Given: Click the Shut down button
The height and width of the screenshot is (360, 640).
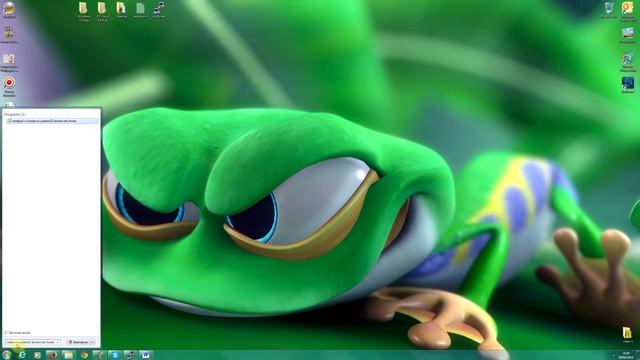Looking at the screenshot, I should coord(78,342).
